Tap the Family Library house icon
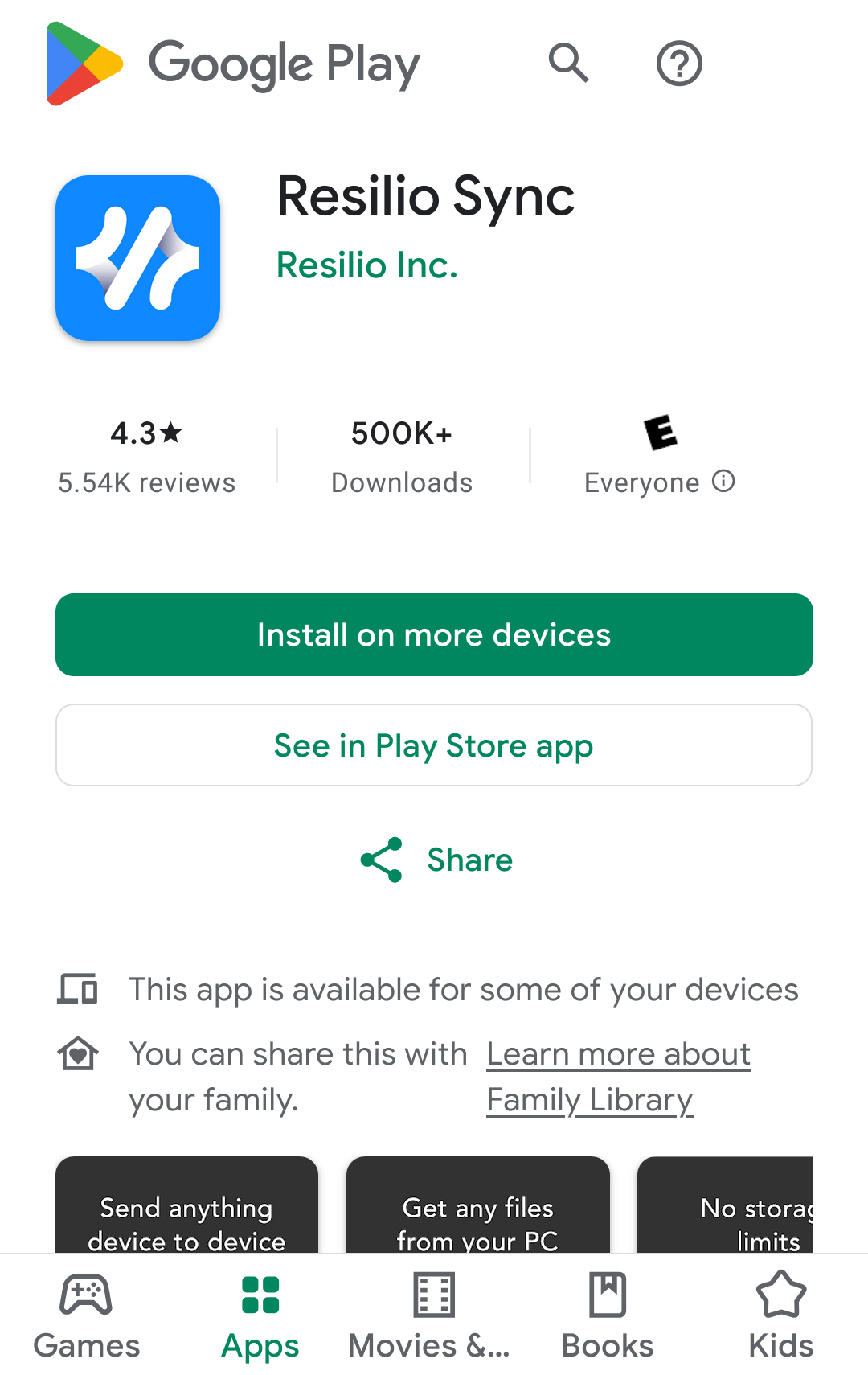Image resolution: width=868 pixels, height=1375 pixels. [77, 1053]
